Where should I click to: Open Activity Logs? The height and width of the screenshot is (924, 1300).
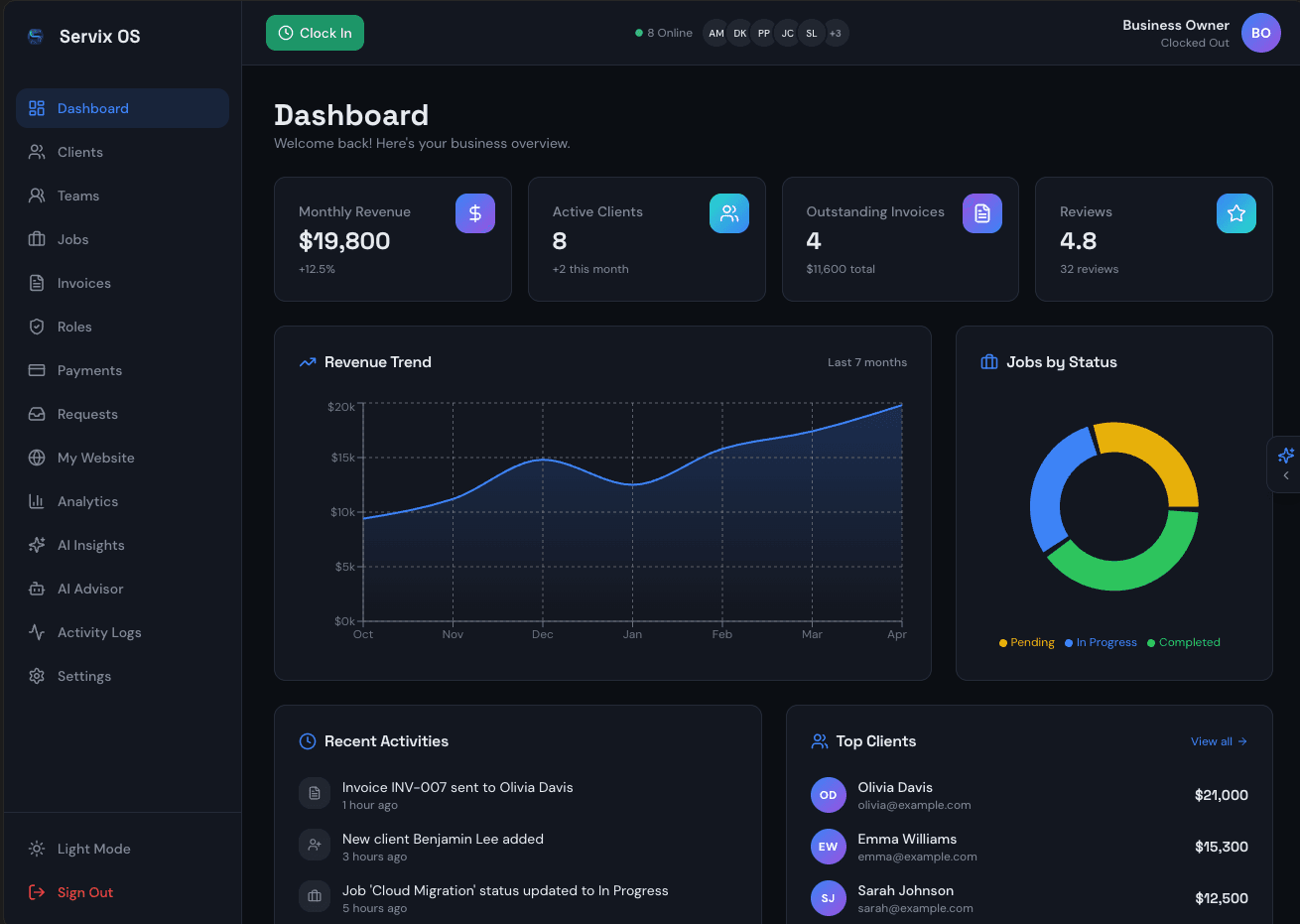pos(100,632)
